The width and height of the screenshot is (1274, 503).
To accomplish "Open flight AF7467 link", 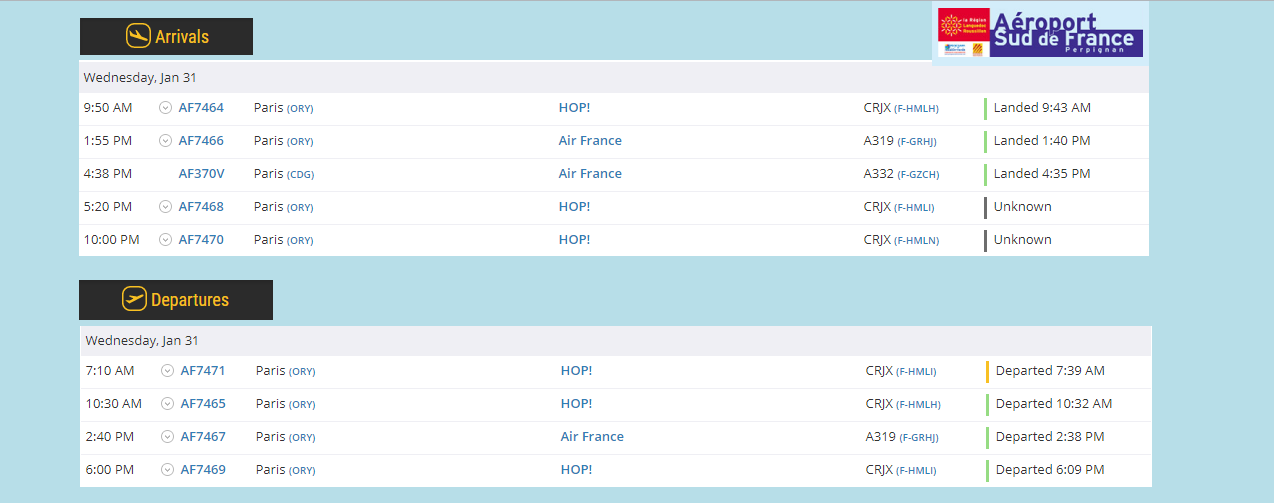I will click(203, 437).
